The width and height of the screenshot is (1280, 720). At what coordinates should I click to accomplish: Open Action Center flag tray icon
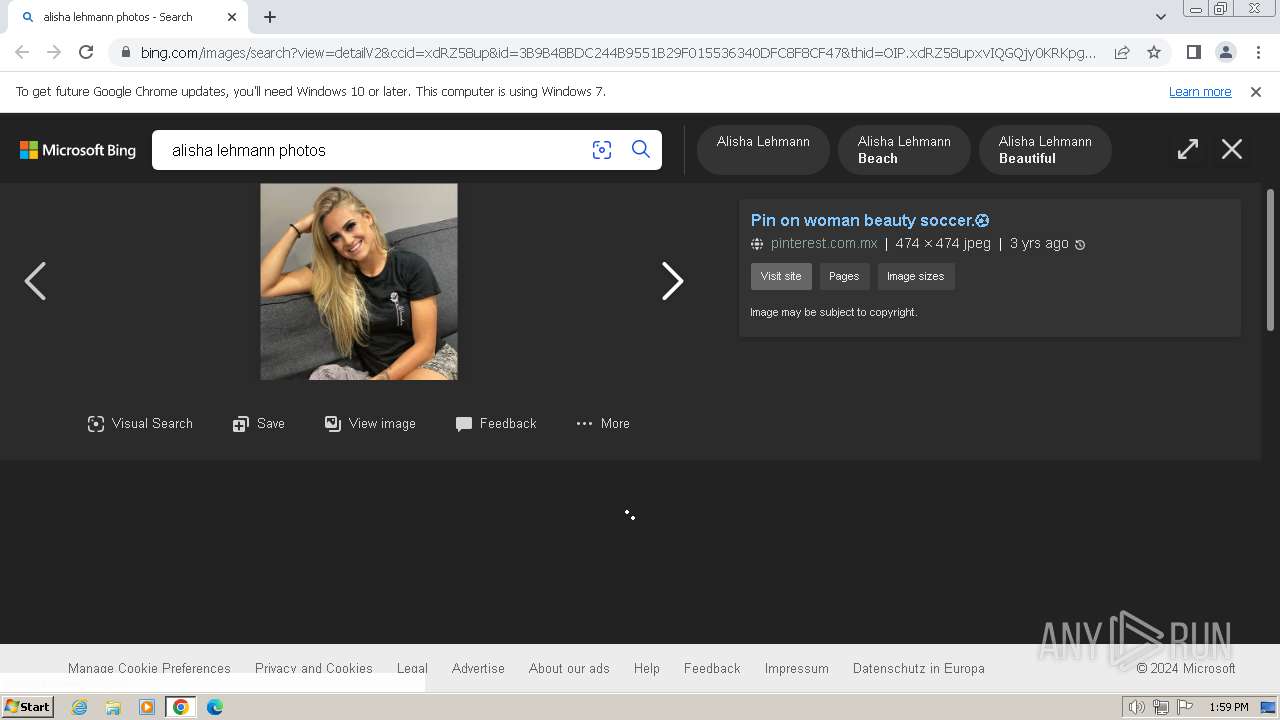point(1185,707)
